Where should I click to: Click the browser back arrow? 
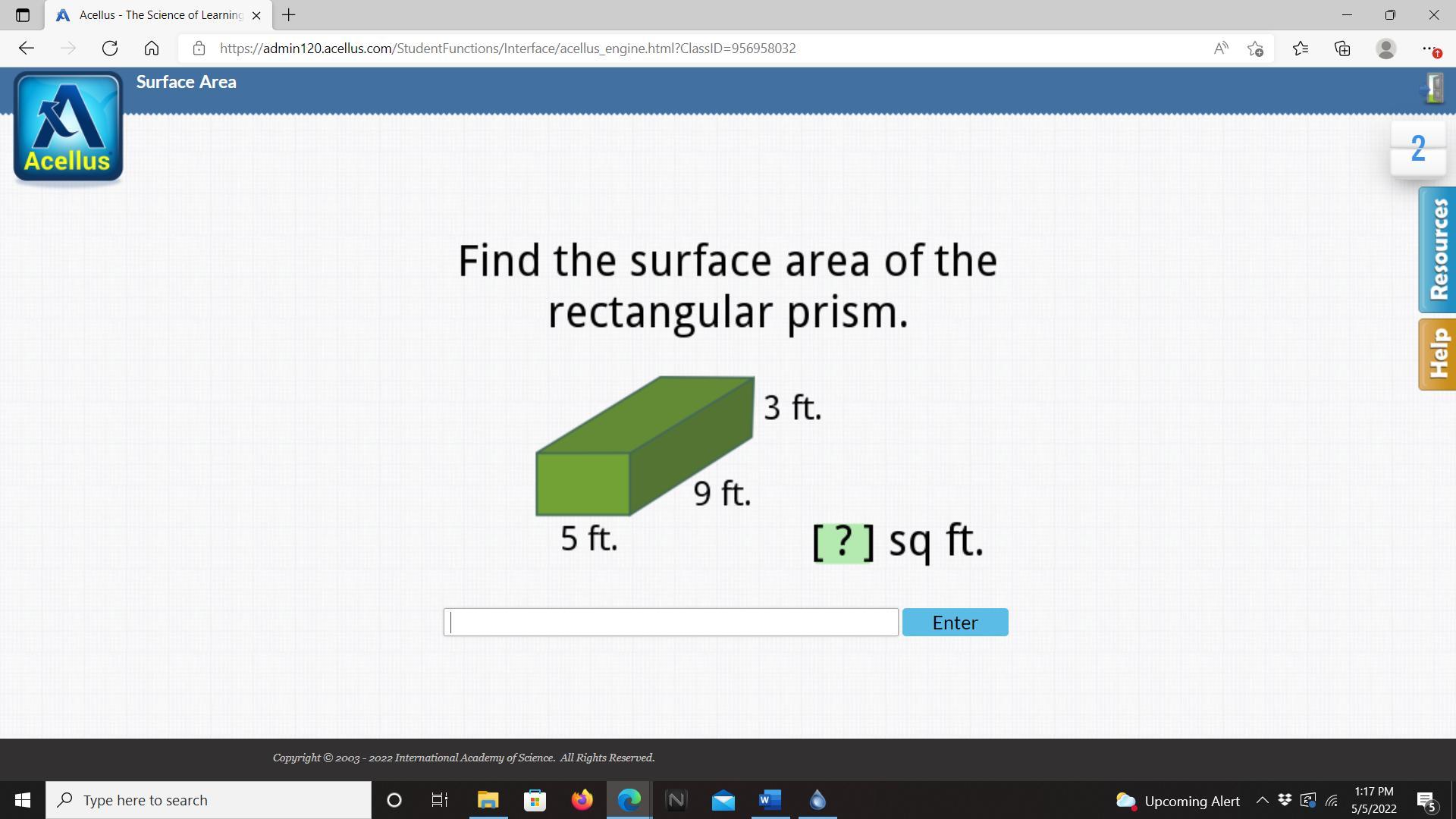pos(27,49)
